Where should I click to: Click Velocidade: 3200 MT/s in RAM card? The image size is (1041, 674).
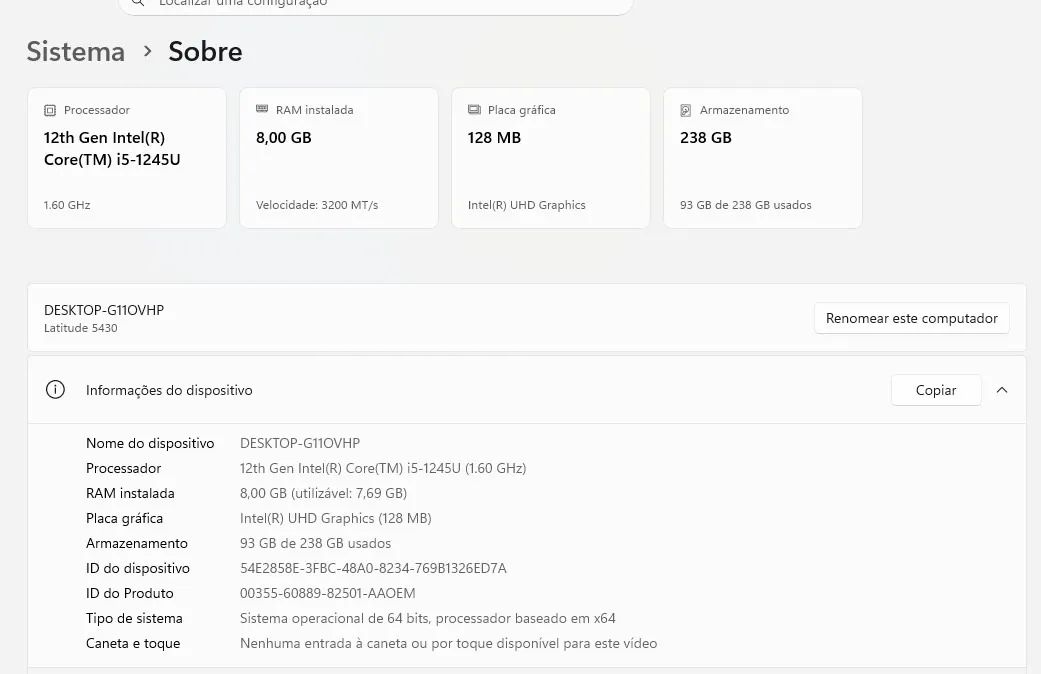point(317,205)
